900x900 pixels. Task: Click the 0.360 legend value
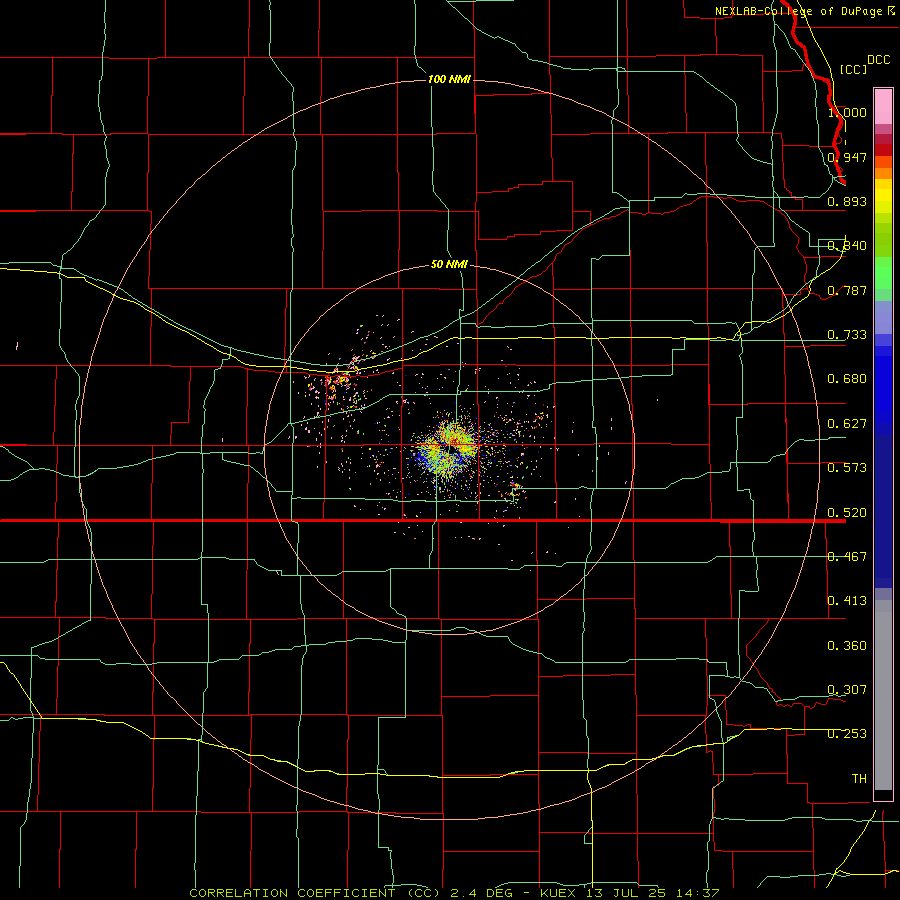pyautogui.click(x=847, y=646)
